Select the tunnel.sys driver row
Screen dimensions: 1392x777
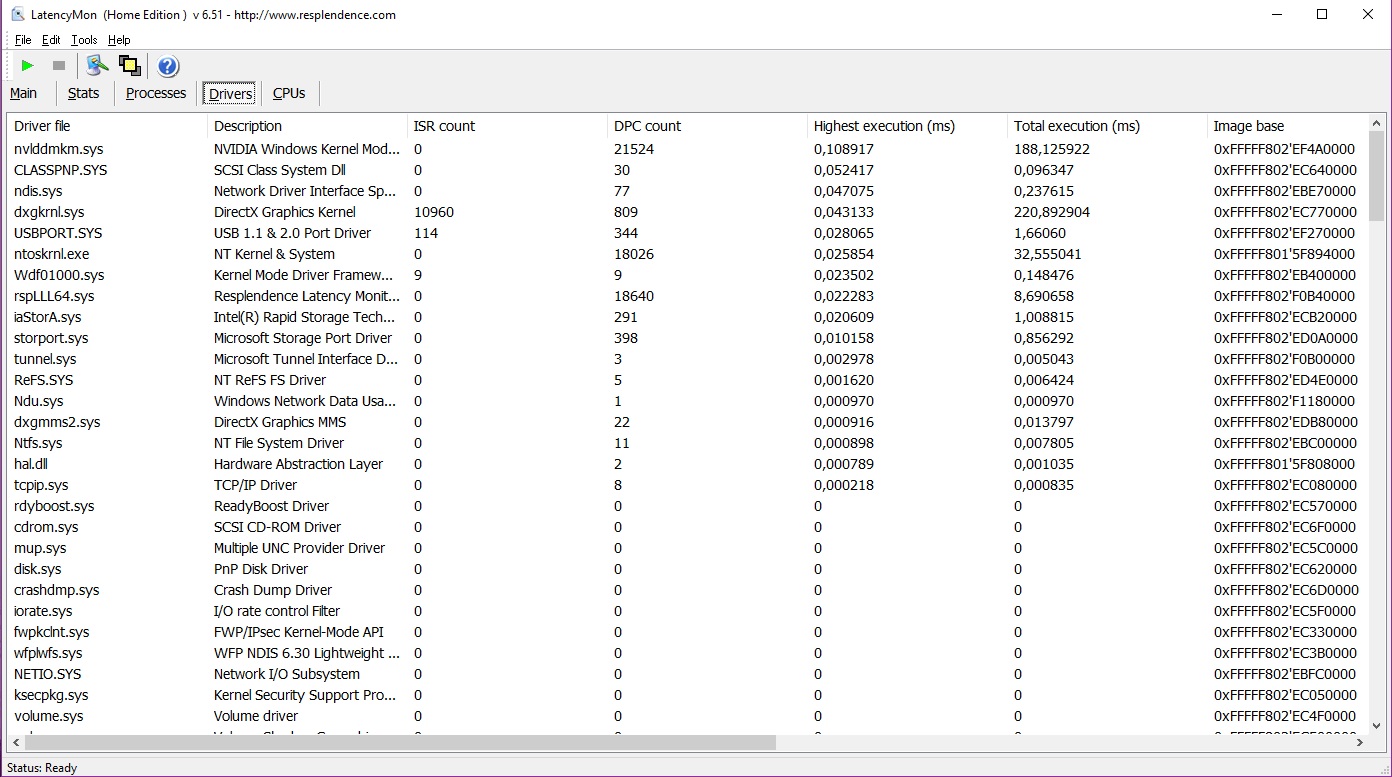click(x=688, y=359)
